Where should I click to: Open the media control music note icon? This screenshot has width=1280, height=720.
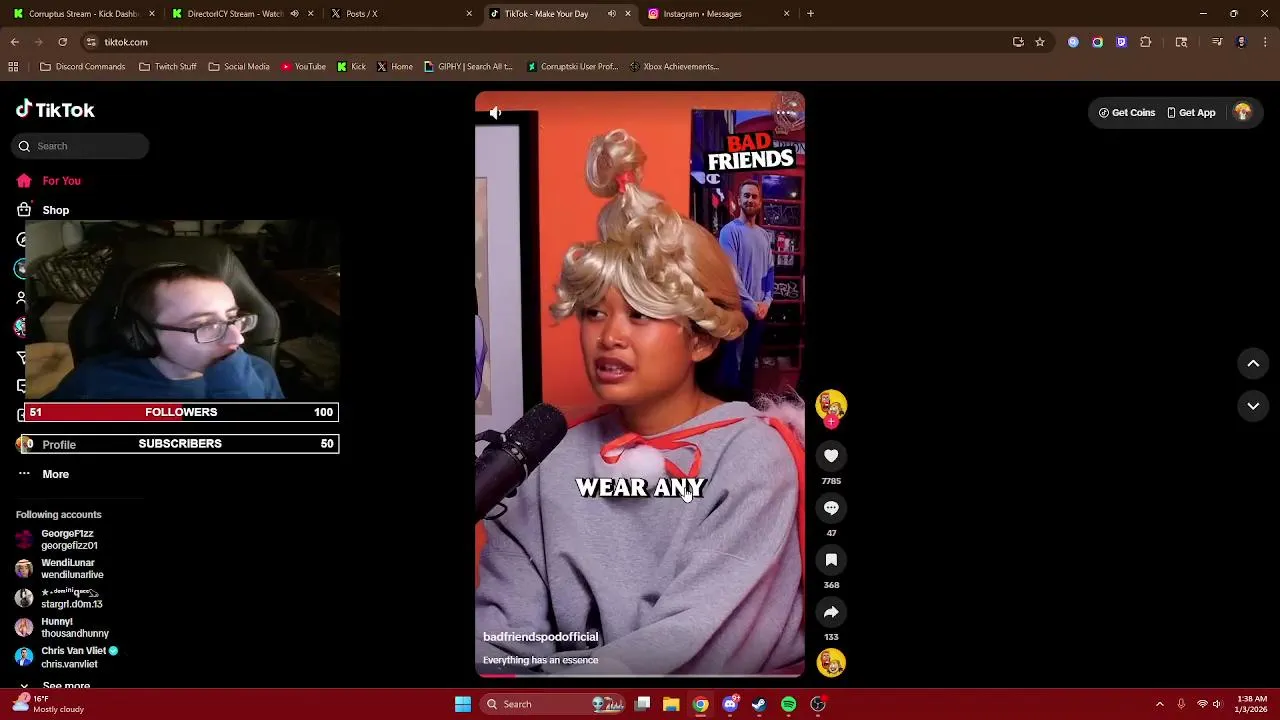point(1217,42)
